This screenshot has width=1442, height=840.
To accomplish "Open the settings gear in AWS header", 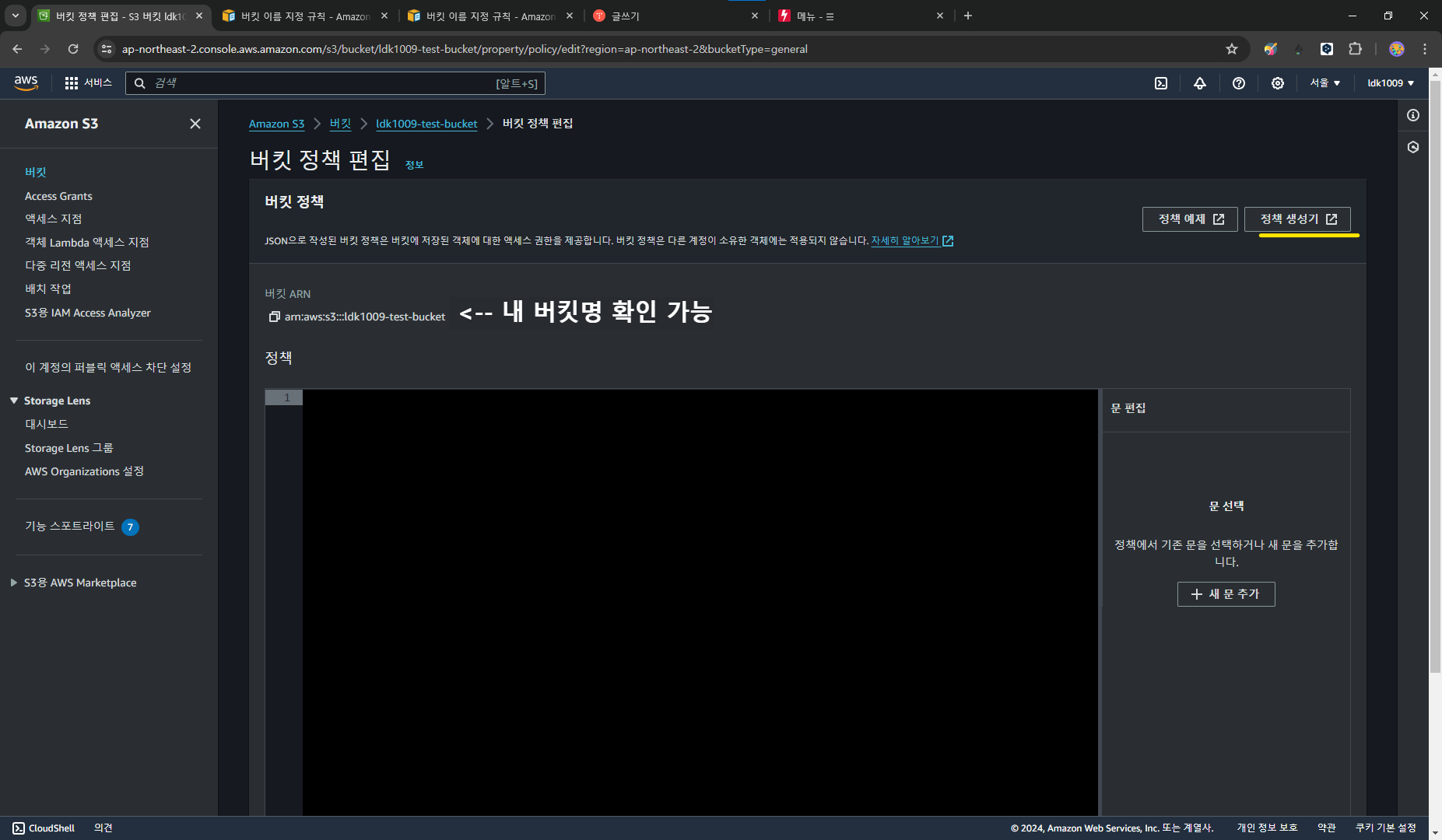I will [x=1278, y=83].
